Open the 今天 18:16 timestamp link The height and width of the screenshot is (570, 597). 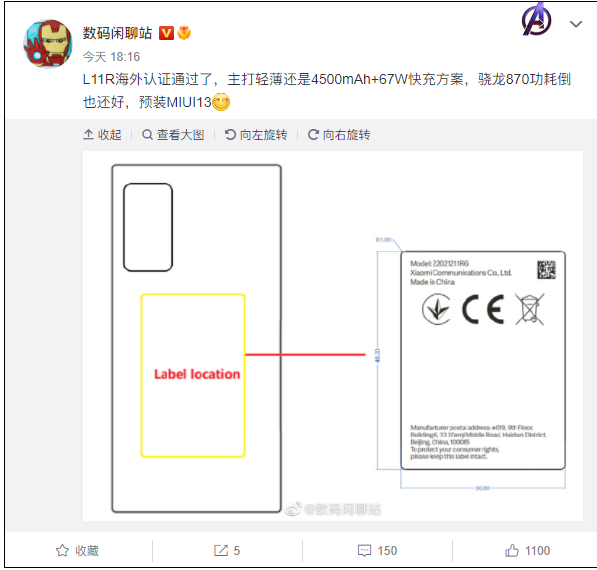point(111,57)
